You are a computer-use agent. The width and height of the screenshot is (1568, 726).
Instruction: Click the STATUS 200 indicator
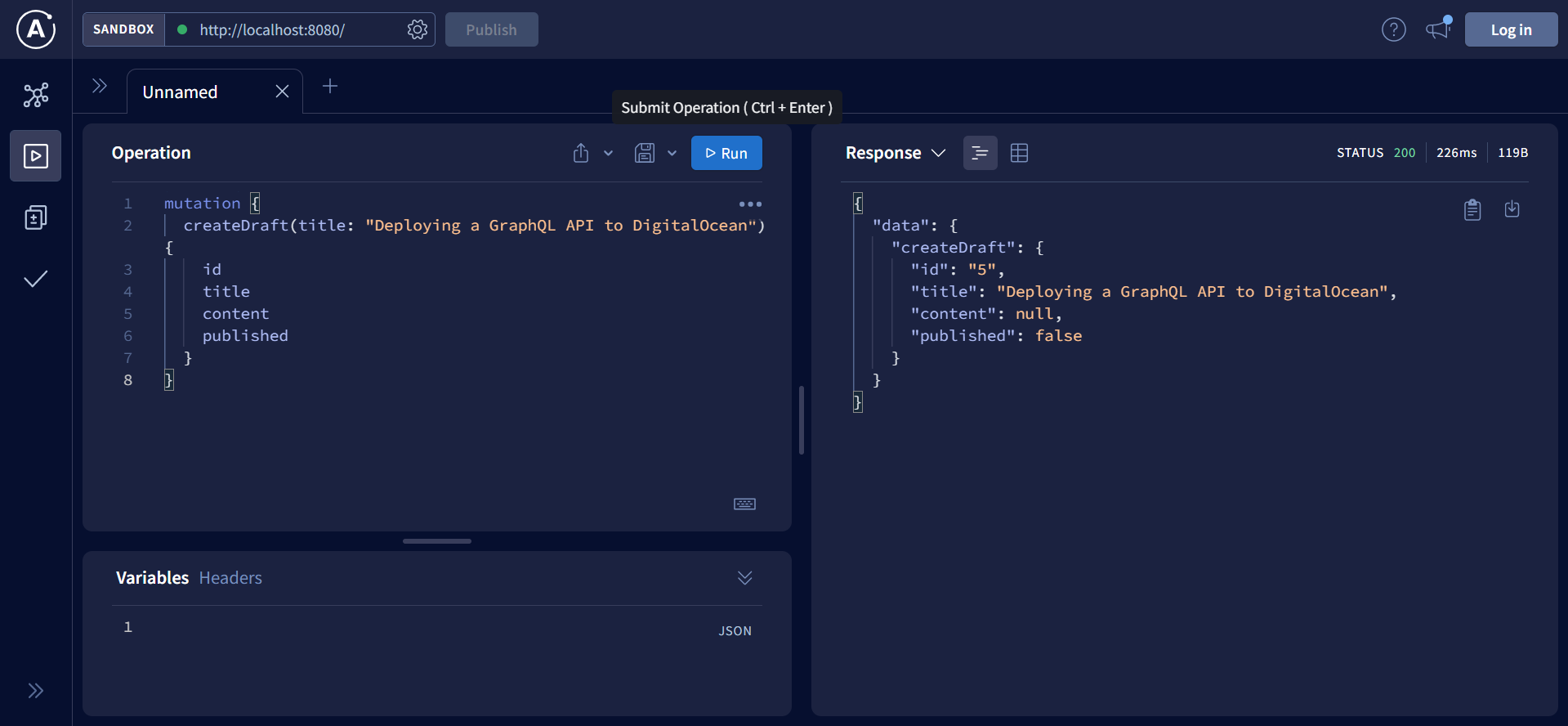pyautogui.click(x=1376, y=153)
